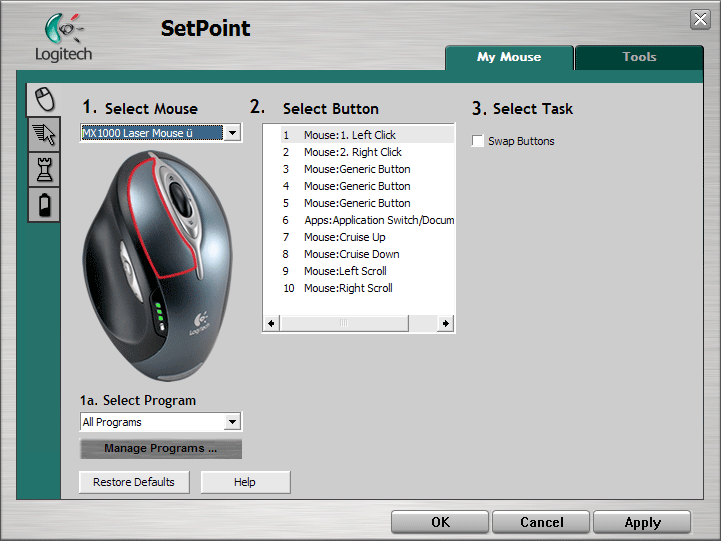Select Mouse:2. Right Click row
This screenshot has height=541, width=721.
click(367, 152)
